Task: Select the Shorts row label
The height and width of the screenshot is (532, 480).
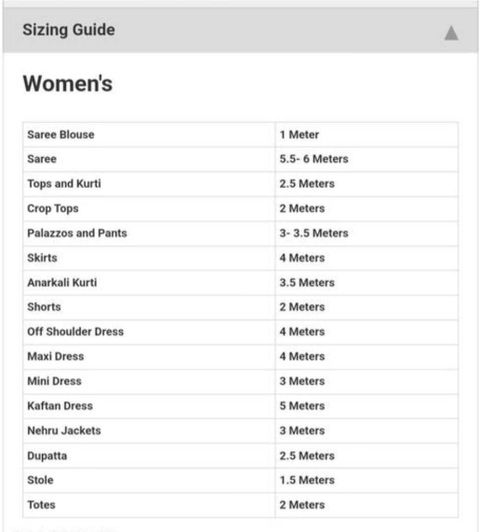Action: pyautogui.click(x=44, y=307)
